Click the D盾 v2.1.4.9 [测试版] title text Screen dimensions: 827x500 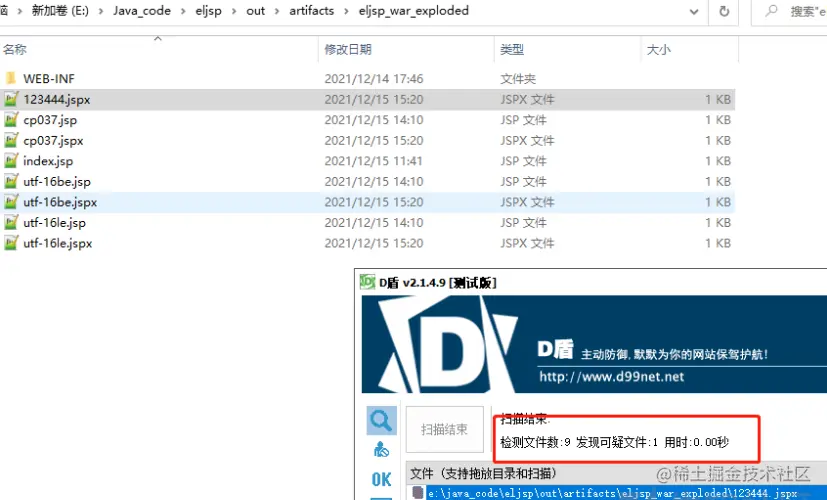[x=438, y=282]
